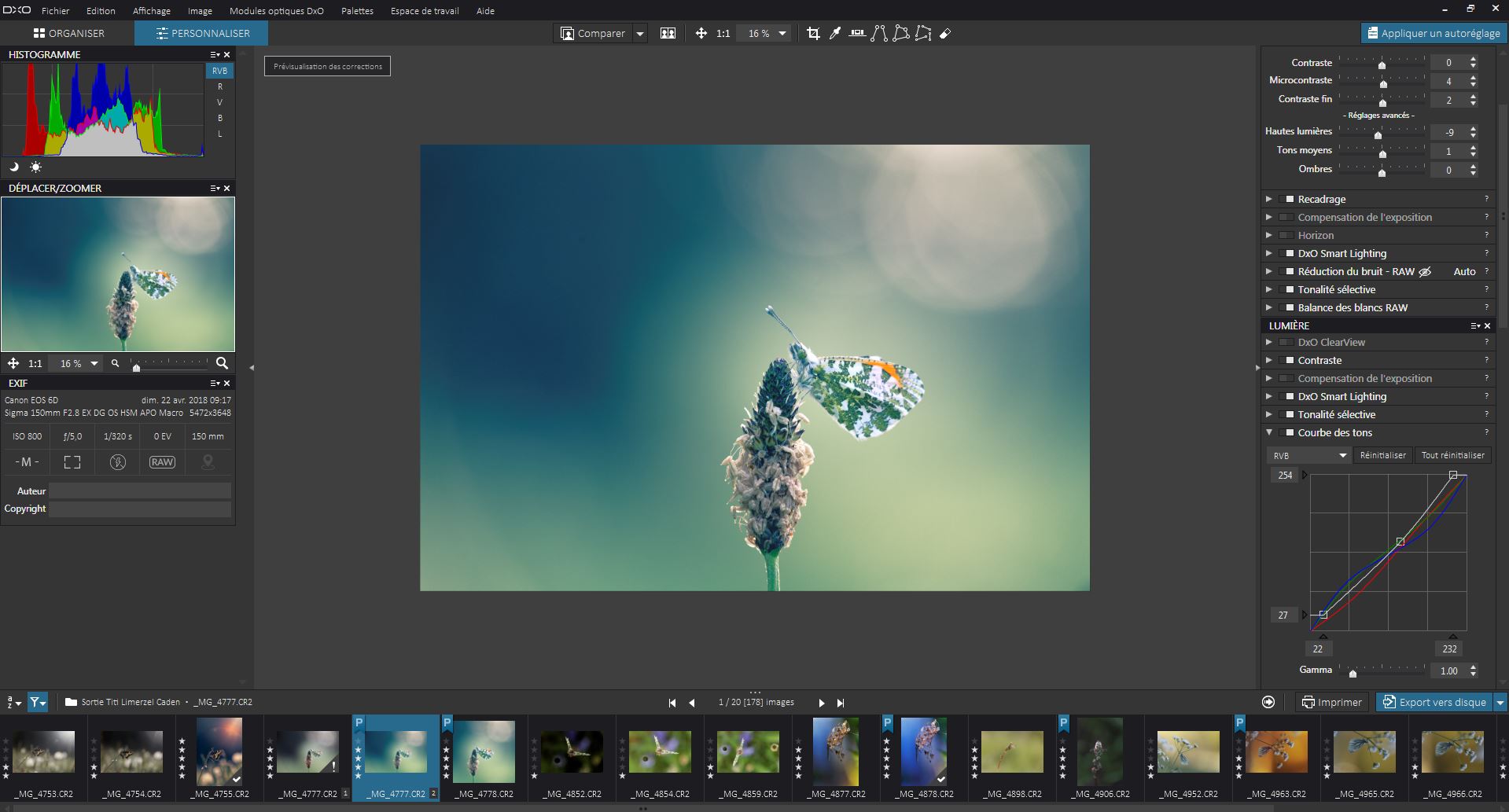Select the 8-point perspective tool
This screenshot has height=812, width=1509.
click(x=923, y=33)
